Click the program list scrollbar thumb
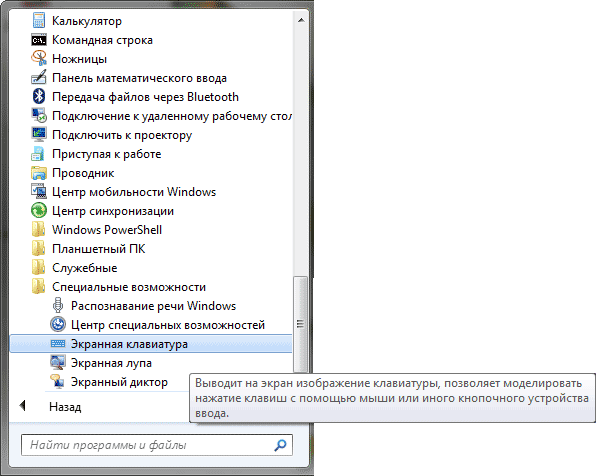This screenshot has height=476, width=596. 300,324
